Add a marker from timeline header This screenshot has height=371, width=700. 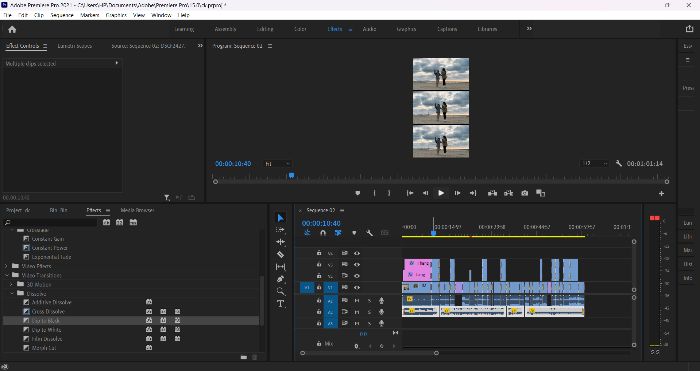[x=354, y=233]
